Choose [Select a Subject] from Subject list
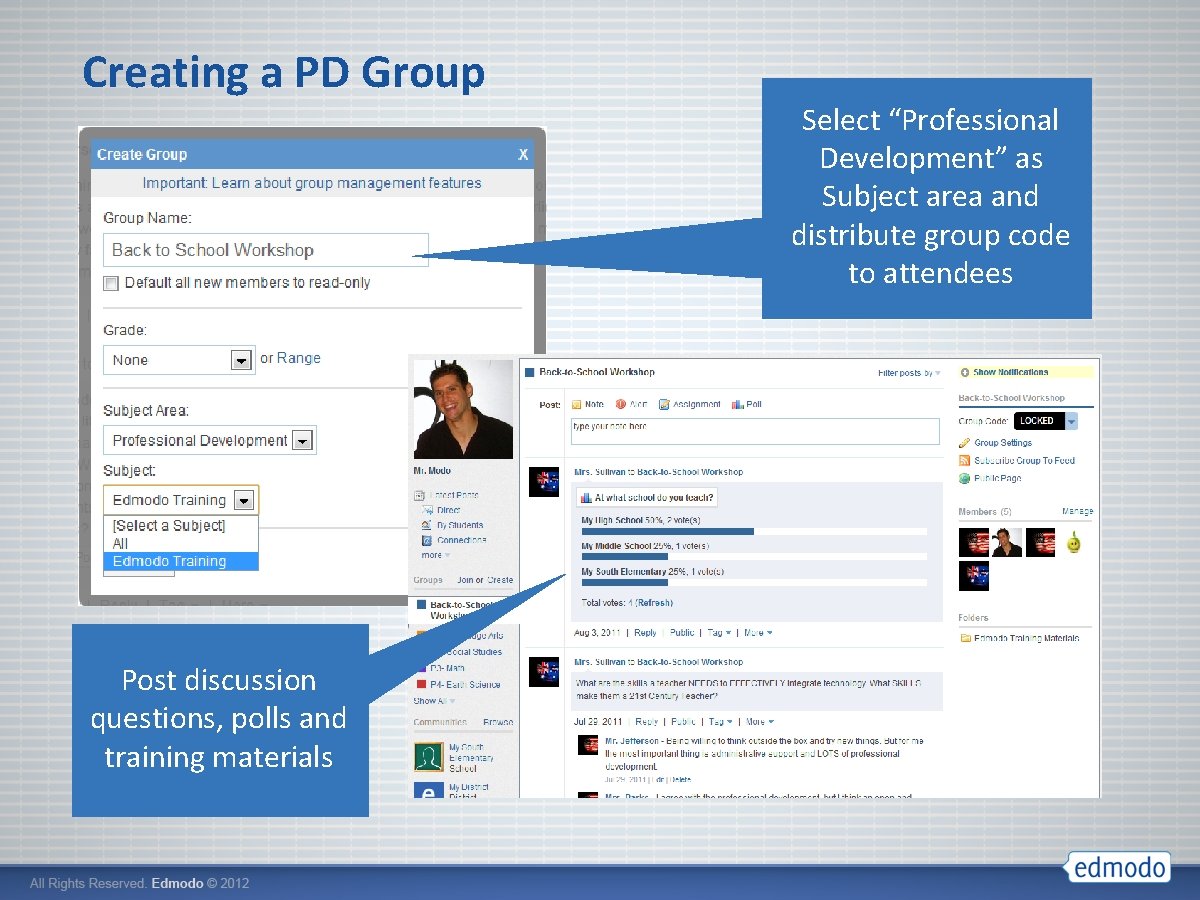Screen dimensions: 1200x900 click(181, 526)
